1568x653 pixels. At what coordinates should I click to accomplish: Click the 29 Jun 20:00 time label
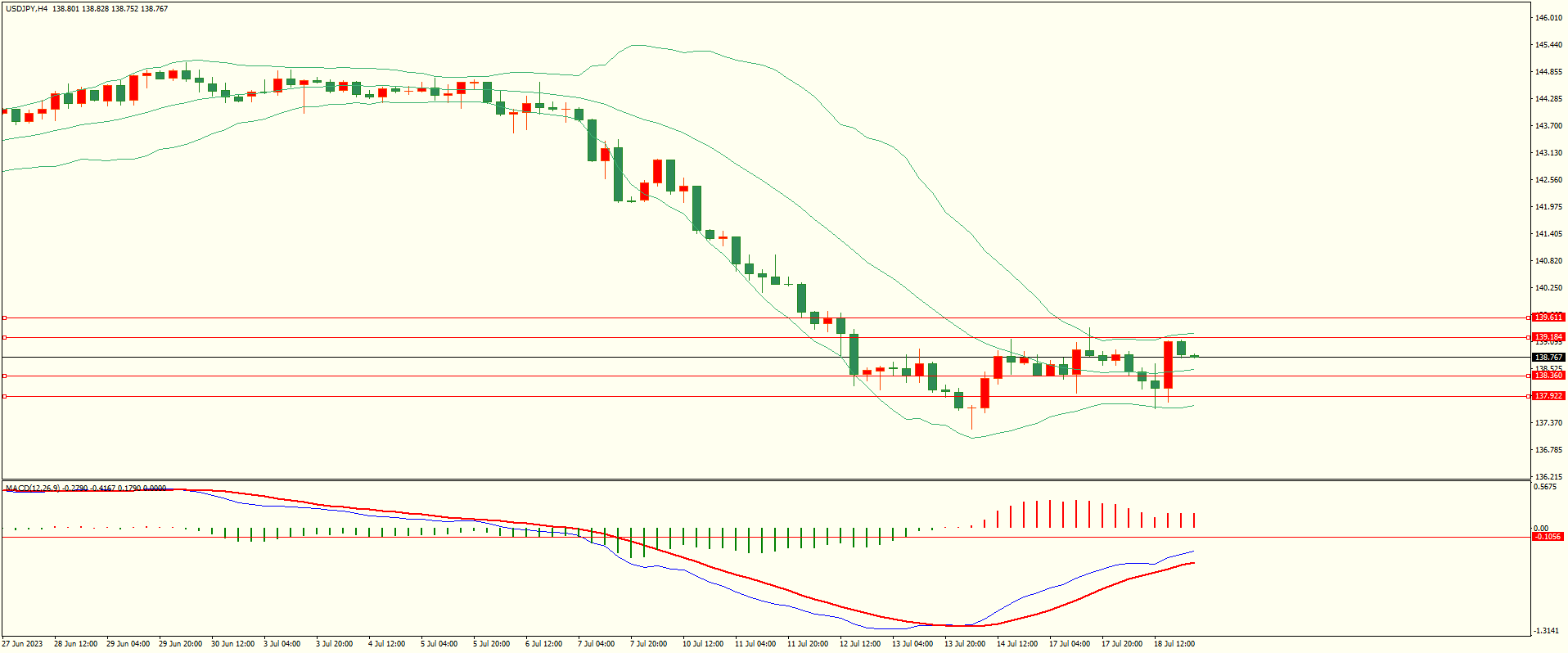click(x=181, y=644)
